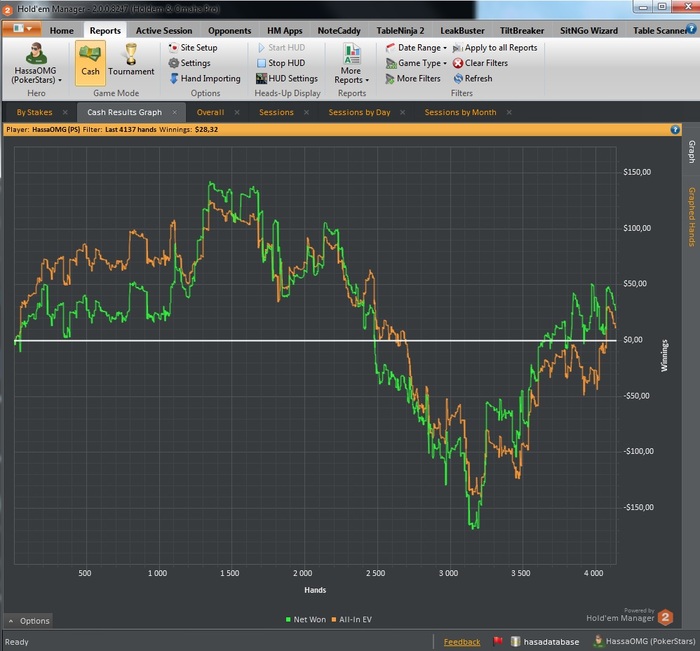Apply filters to all Reports
This screenshot has width=700, height=651.
tap(495, 47)
